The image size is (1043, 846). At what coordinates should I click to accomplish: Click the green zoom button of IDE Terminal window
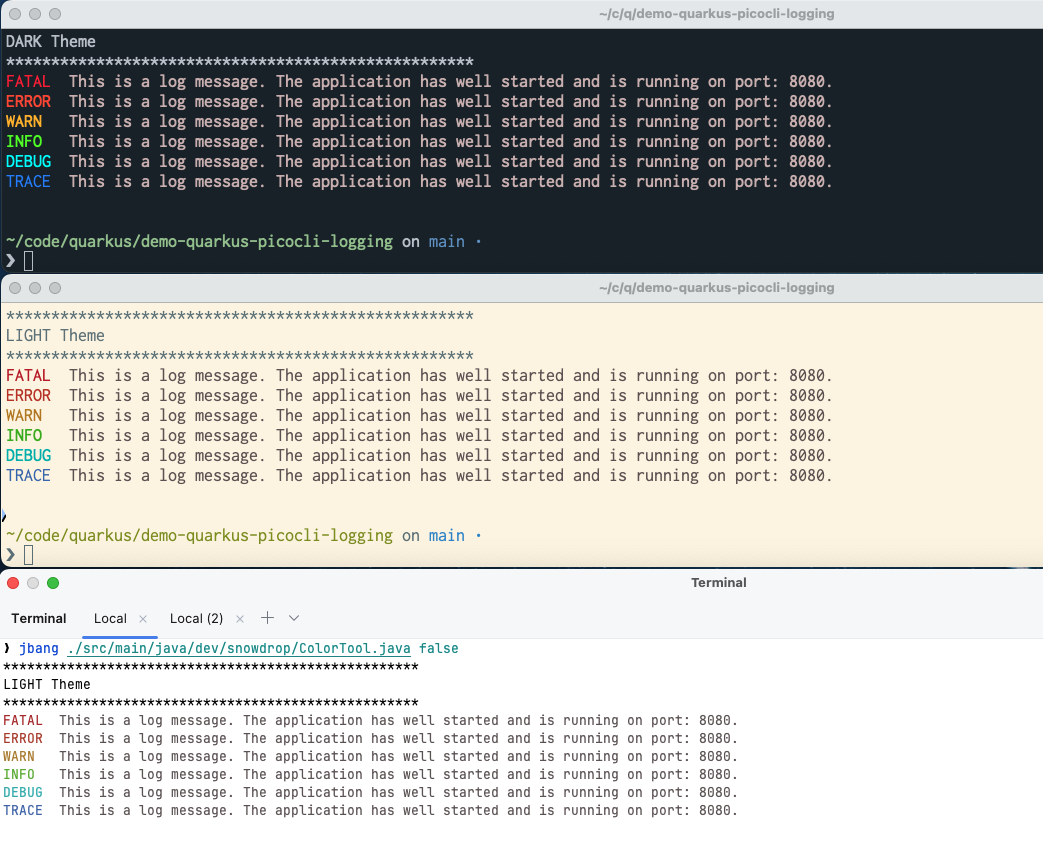click(x=53, y=583)
